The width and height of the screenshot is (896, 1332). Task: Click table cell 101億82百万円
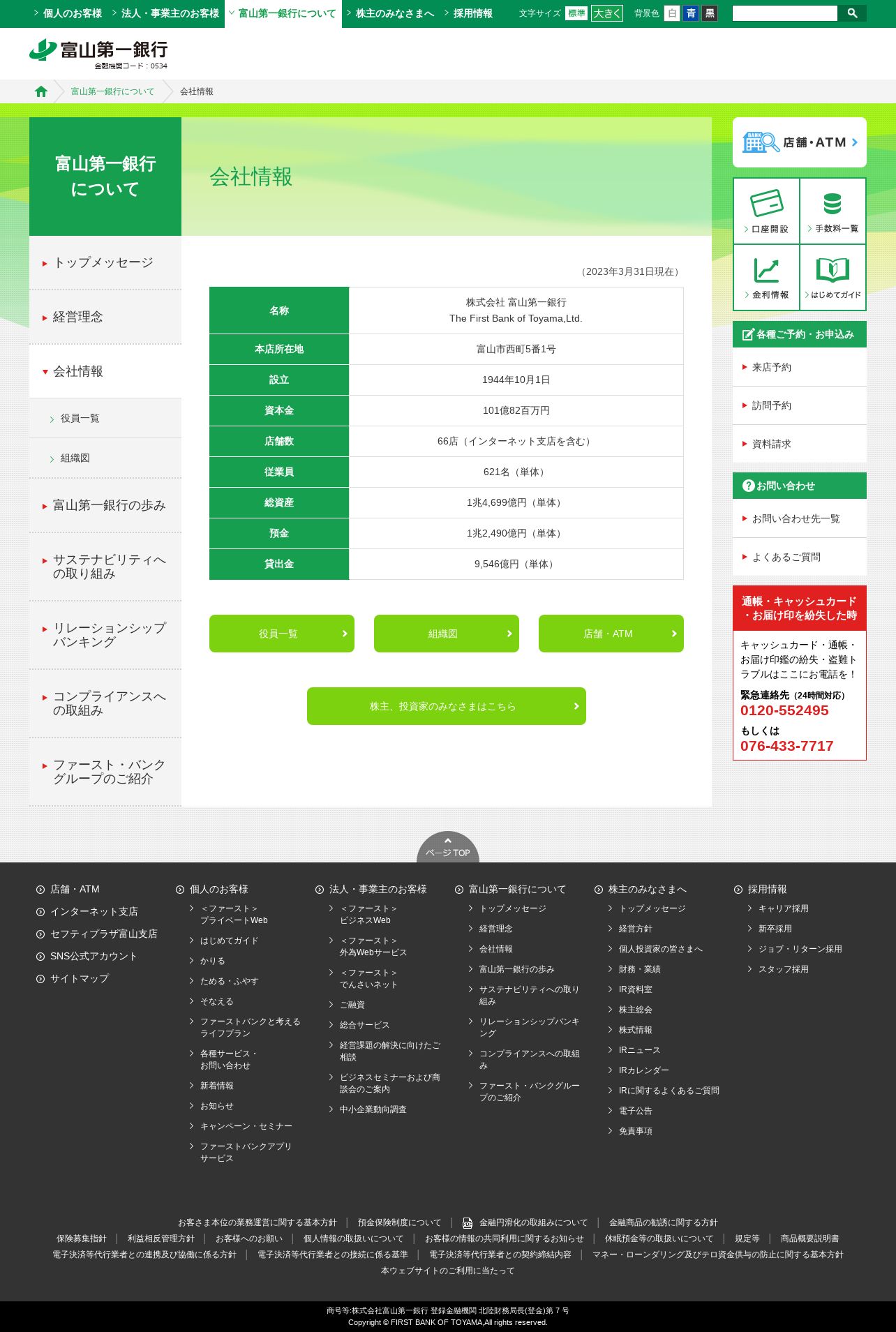pyautogui.click(x=516, y=411)
